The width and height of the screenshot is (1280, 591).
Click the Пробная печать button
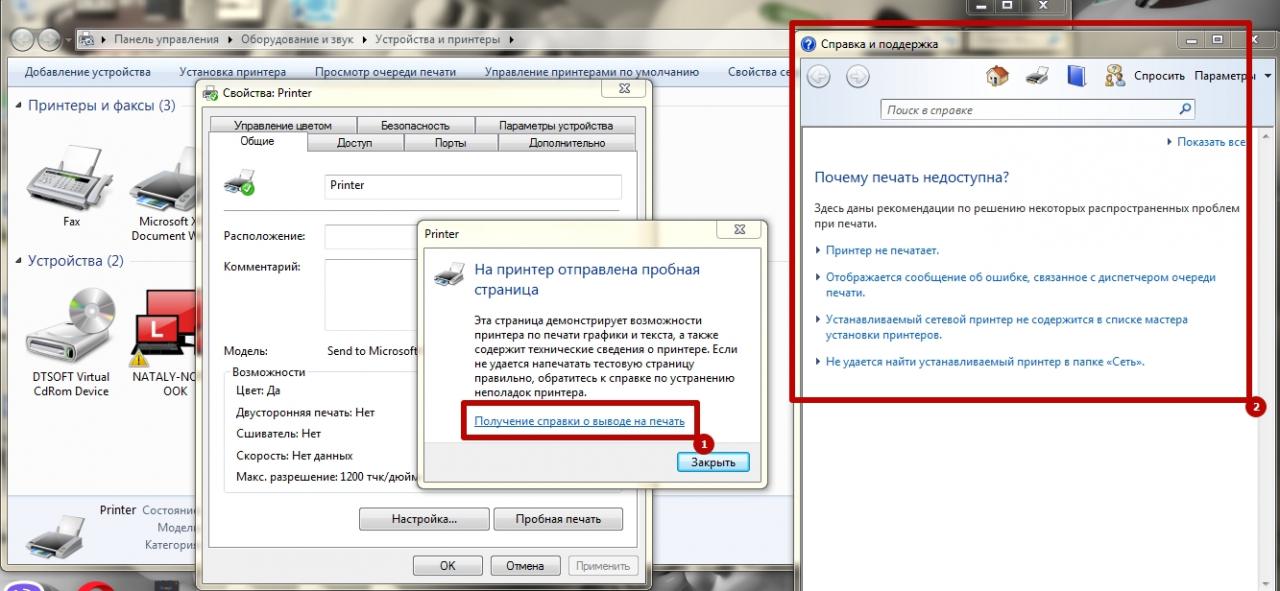[558, 519]
